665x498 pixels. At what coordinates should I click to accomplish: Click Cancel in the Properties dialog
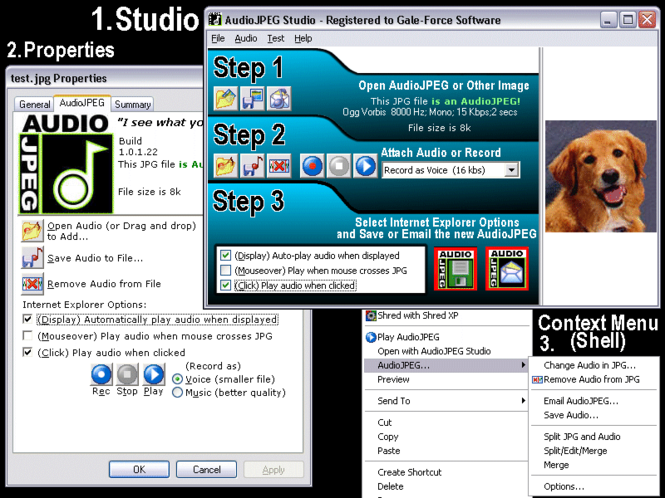point(207,470)
